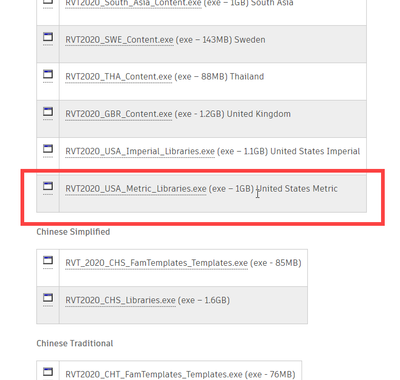Screen dimensions: 400x380
Task: Download RVT2020_CHS_Libraries.exe
Action: coord(120,300)
